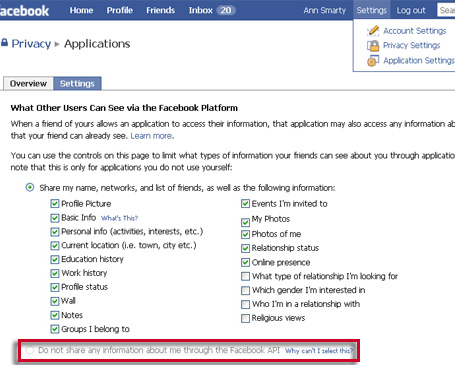The image size is (455, 365).
Task: Click the Ann Smarty profile name
Action: point(325,10)
